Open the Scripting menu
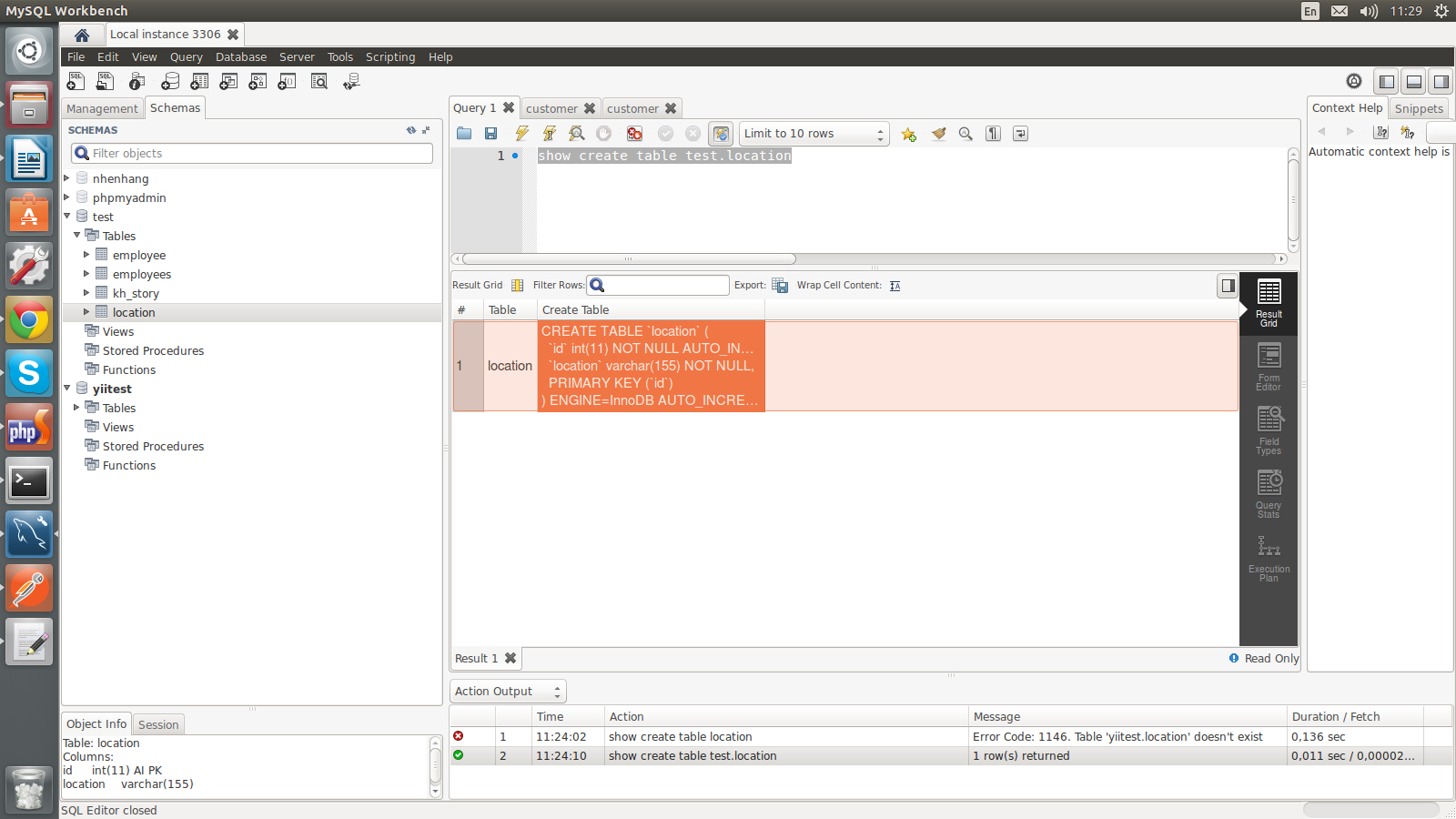This screenshot has width=1456, height=819. (390, 57)
